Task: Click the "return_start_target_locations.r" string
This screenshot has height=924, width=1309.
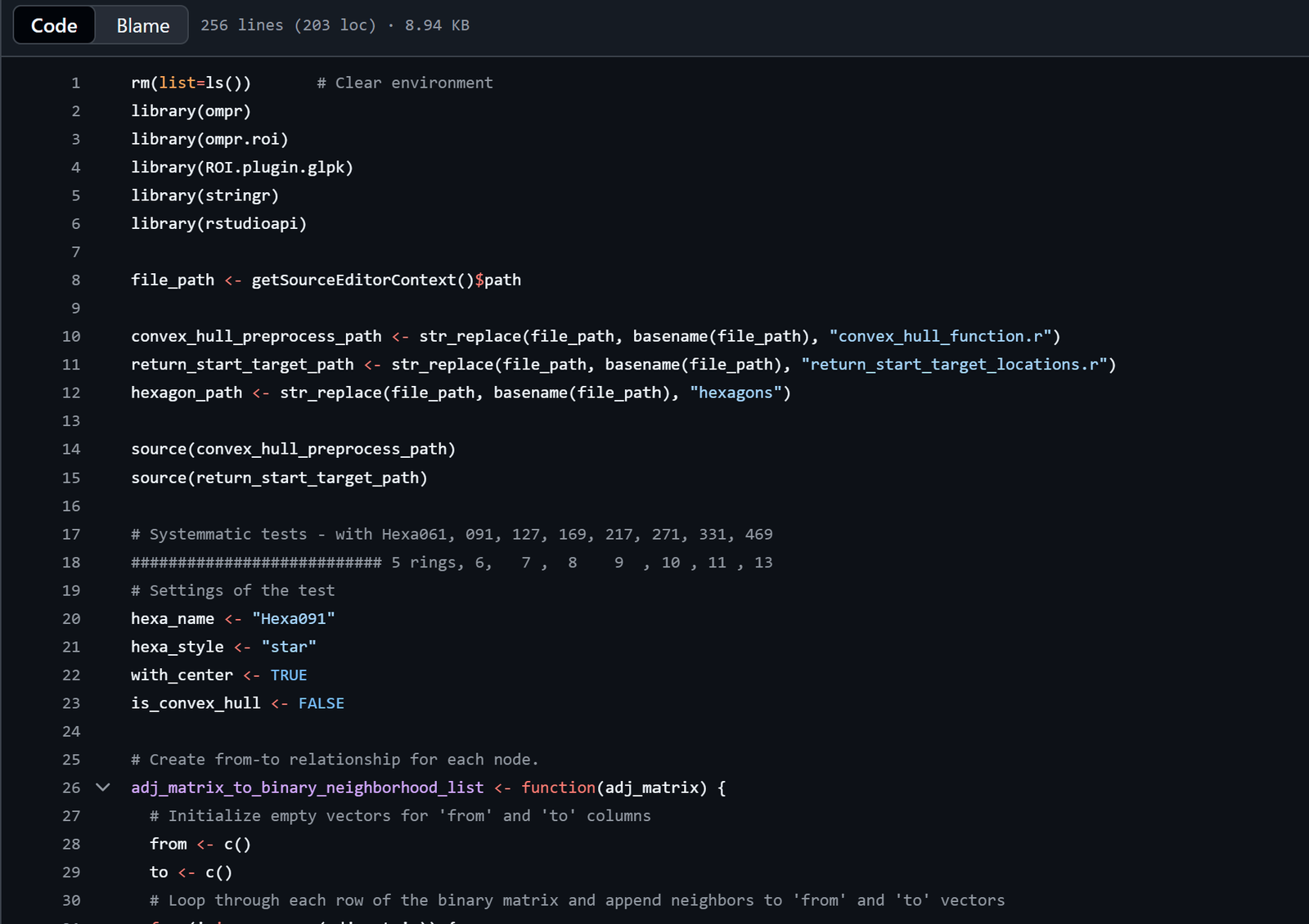Action: point(954,364)
